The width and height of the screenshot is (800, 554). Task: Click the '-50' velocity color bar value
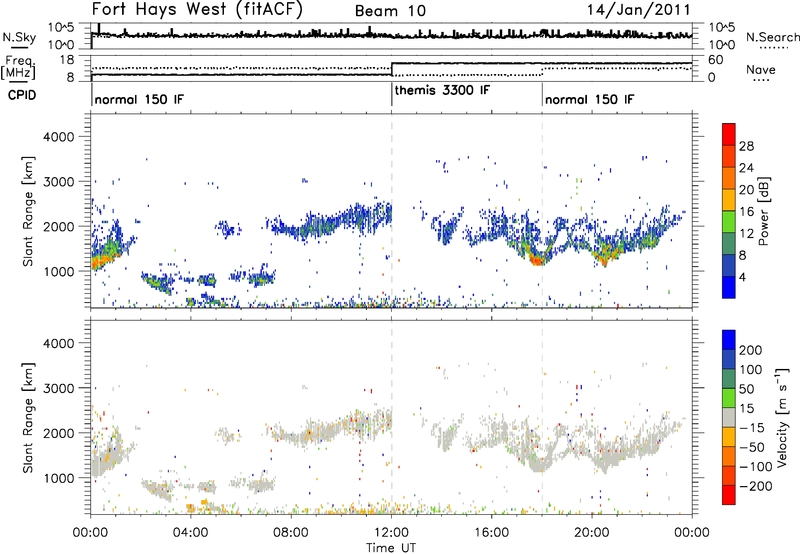coord(752,447)
